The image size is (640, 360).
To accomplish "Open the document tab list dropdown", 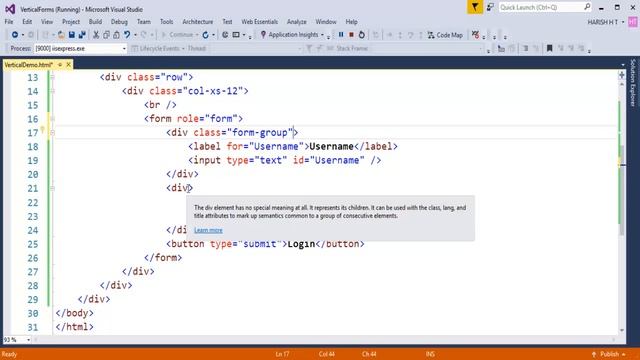I will click(x=623, y=64).
